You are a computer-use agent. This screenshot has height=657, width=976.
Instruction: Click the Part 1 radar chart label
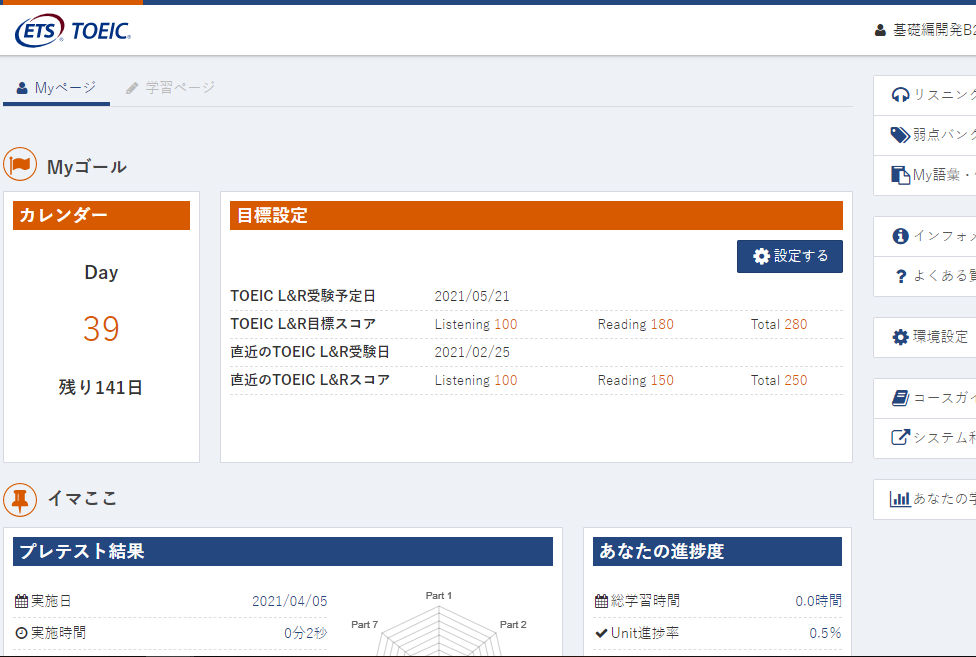439,595
